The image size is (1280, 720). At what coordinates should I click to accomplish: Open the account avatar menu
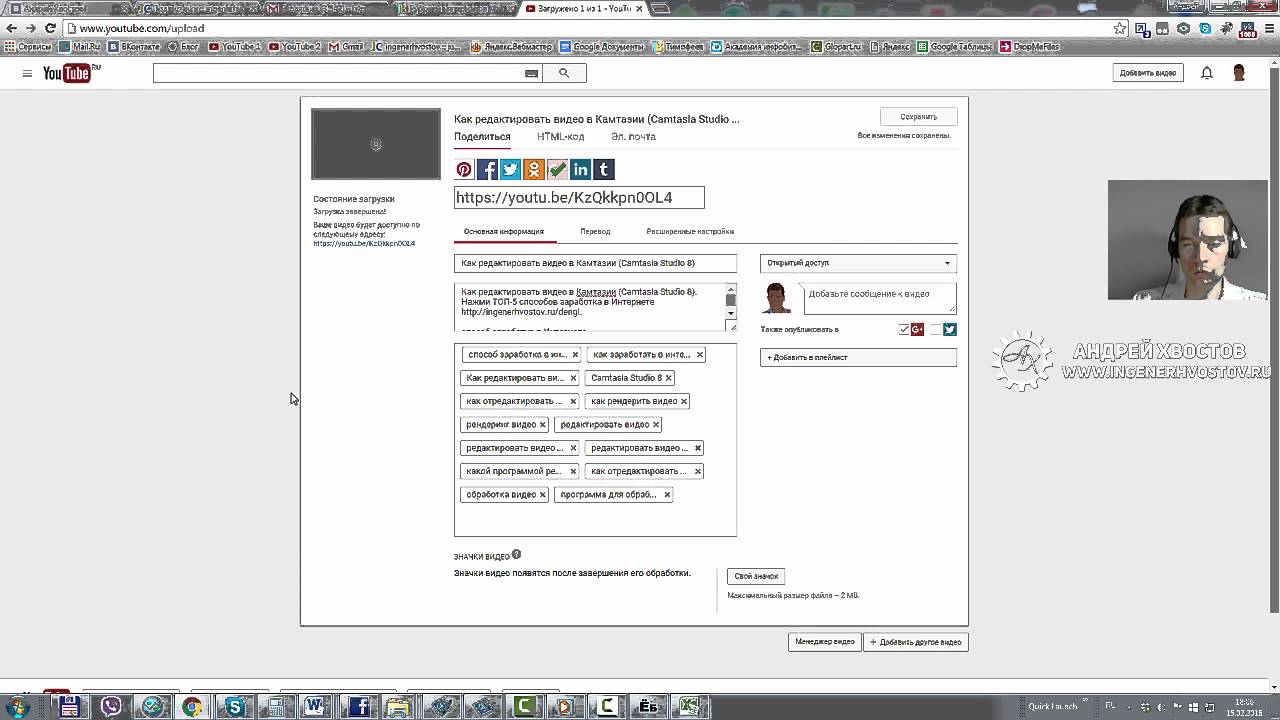pos(1239,73)
